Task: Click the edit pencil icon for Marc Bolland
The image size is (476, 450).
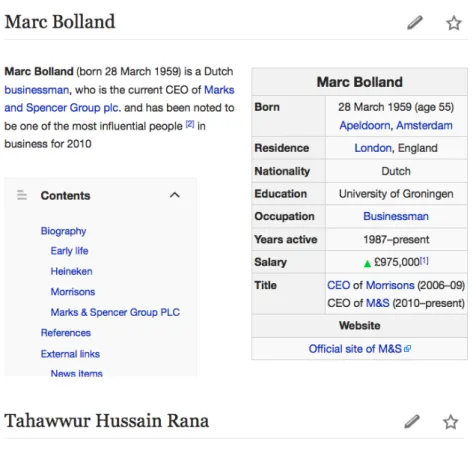Action: pyautogui.click(x=415, y=23)
